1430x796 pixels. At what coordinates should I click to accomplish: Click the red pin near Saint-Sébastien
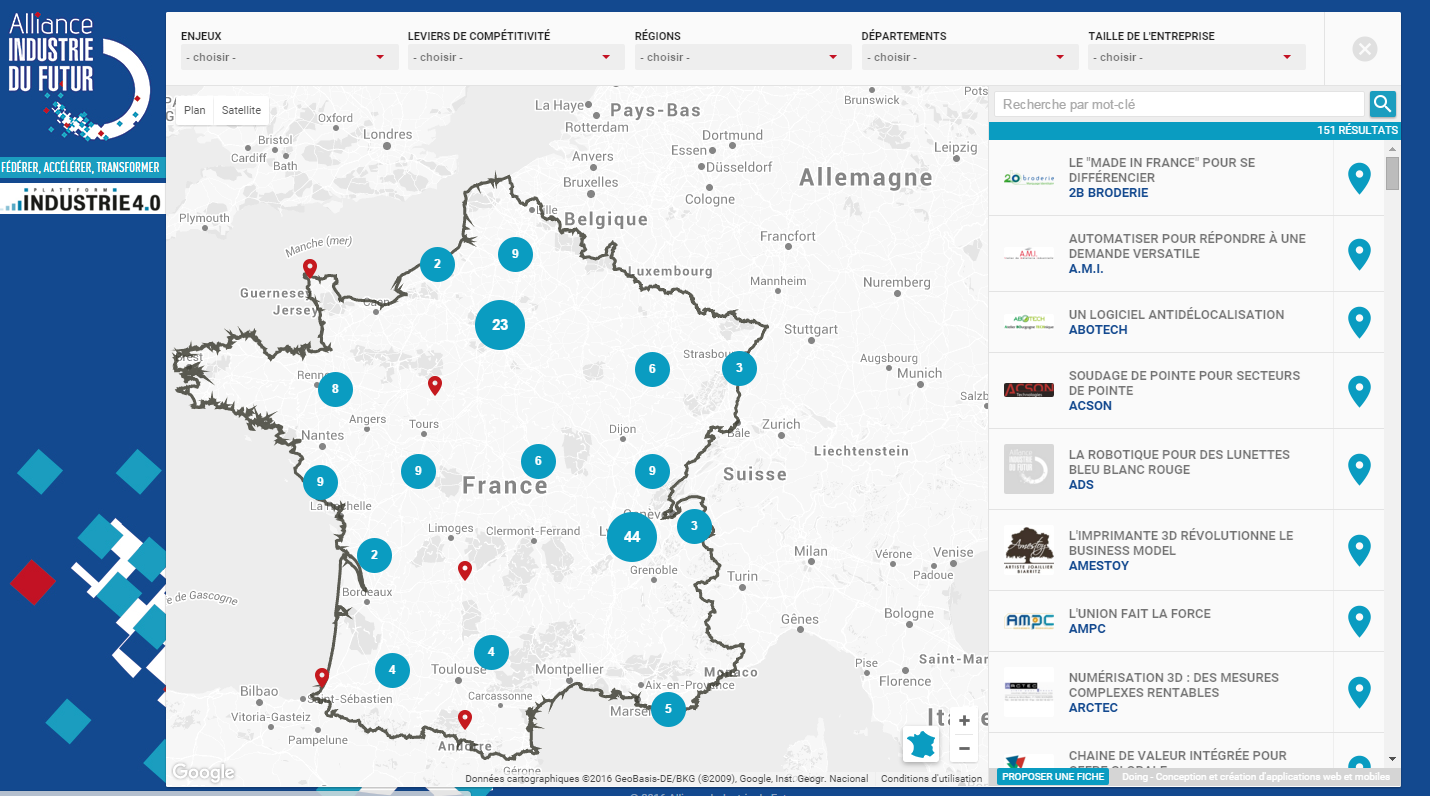322,678
